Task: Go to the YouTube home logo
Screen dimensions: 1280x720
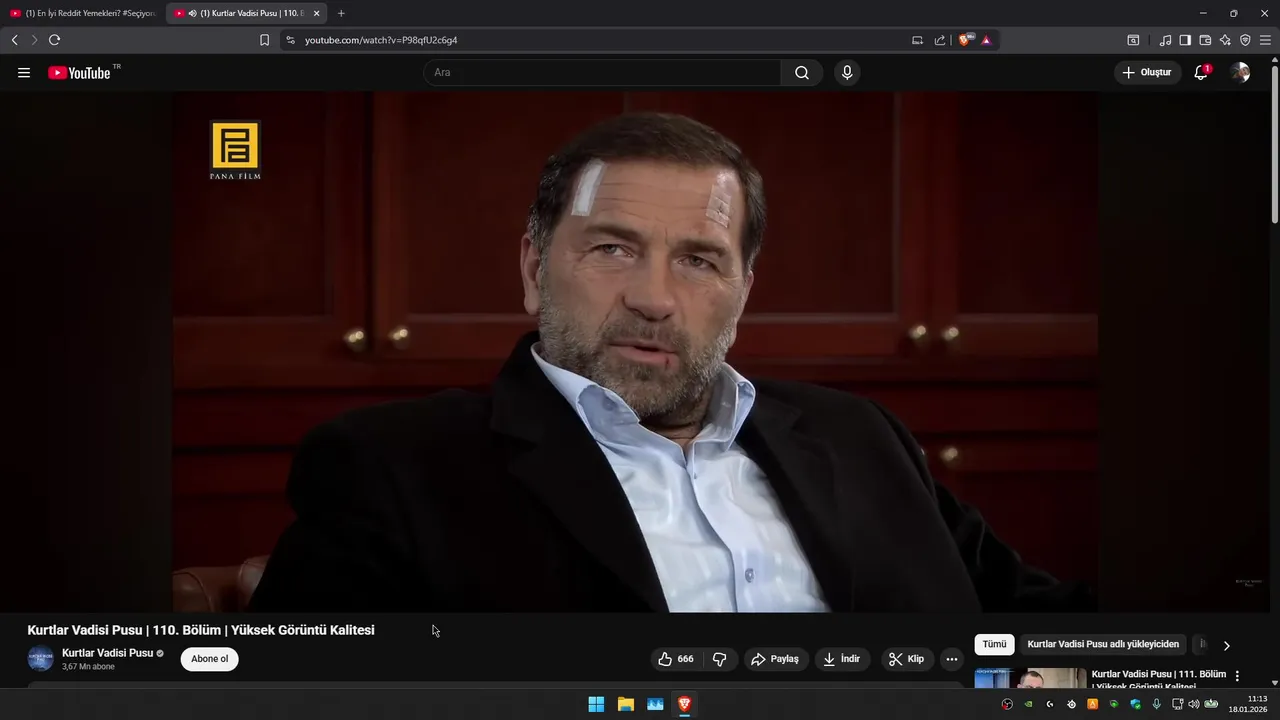Action: (x=79, y=73)
